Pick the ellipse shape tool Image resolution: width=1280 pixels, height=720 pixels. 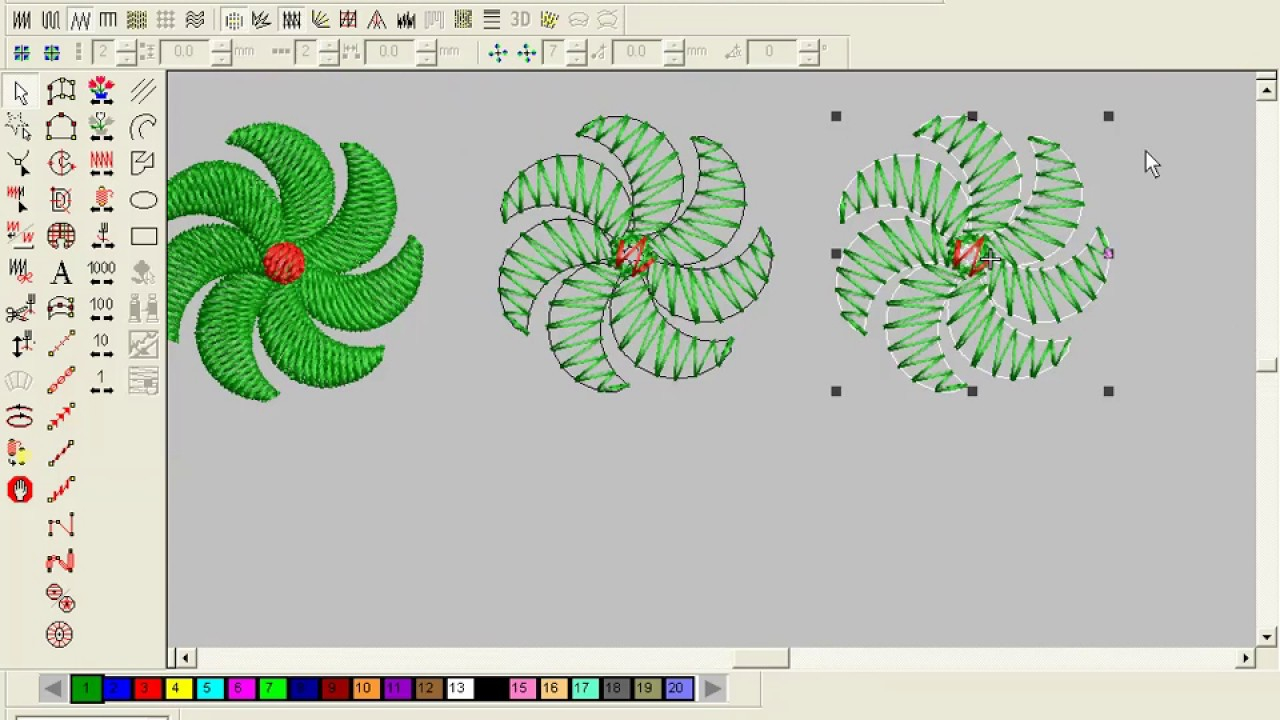143,201
